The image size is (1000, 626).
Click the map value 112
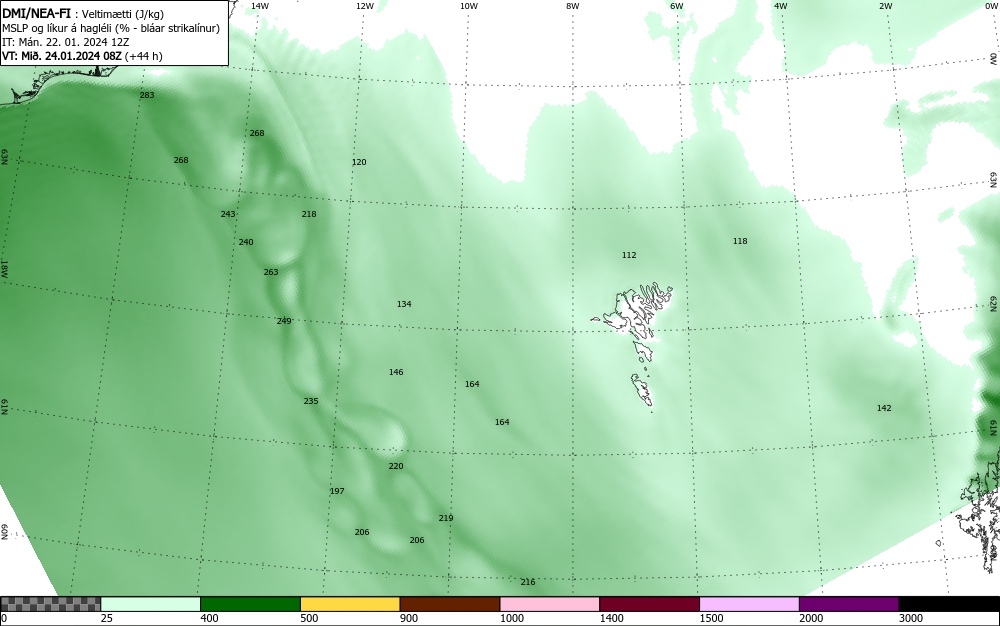pyautogui.click(x=629, y=255)
